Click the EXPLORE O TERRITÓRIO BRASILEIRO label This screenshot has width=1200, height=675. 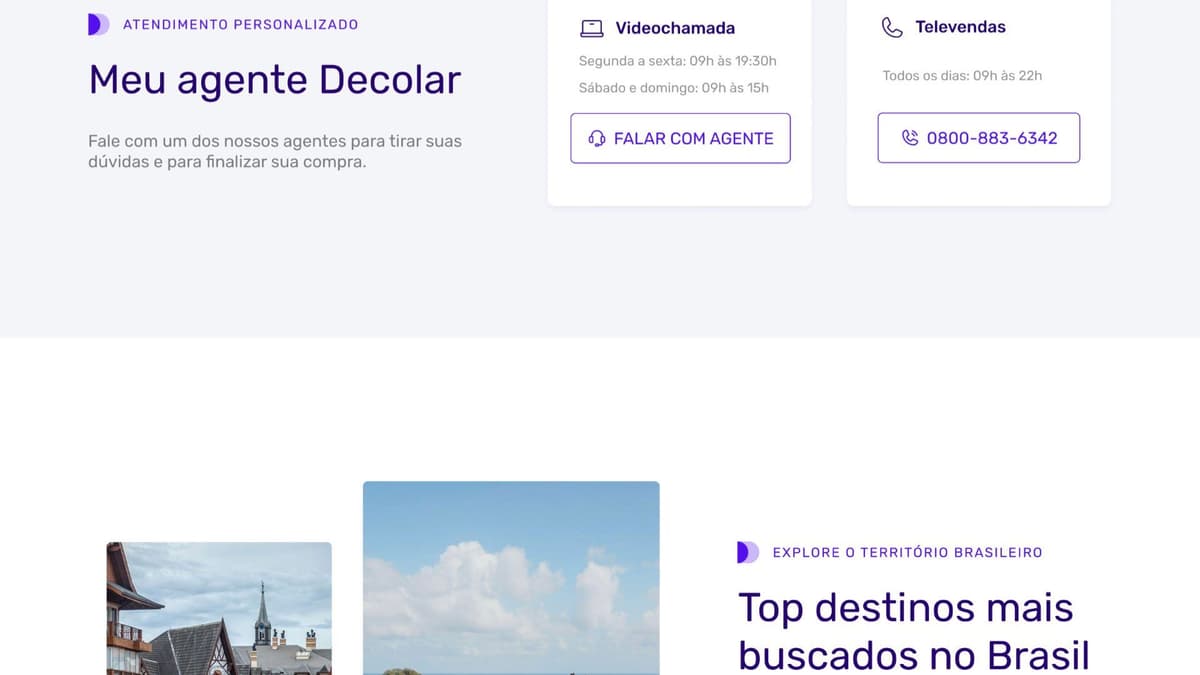[x=906, y=551]
